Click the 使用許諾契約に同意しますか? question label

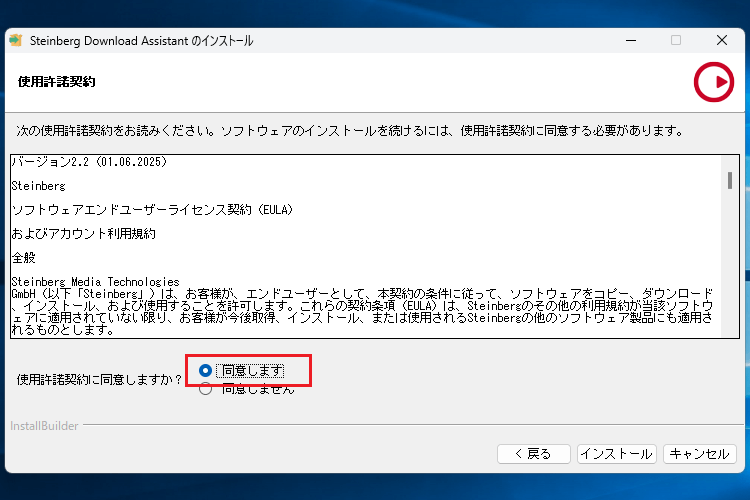100,380
